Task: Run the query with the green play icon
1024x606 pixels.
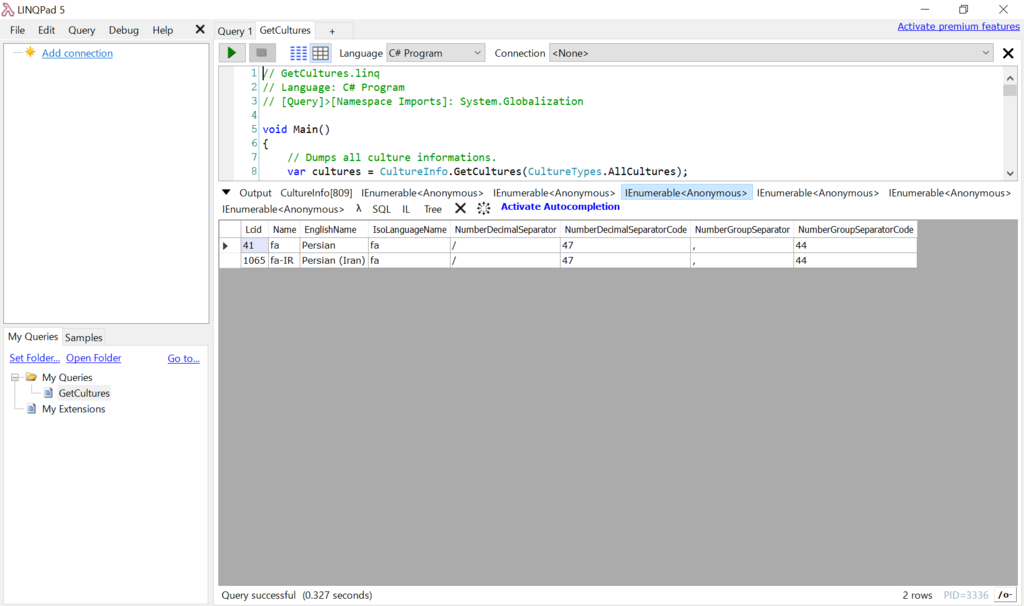Action: (x=231, y=52)
